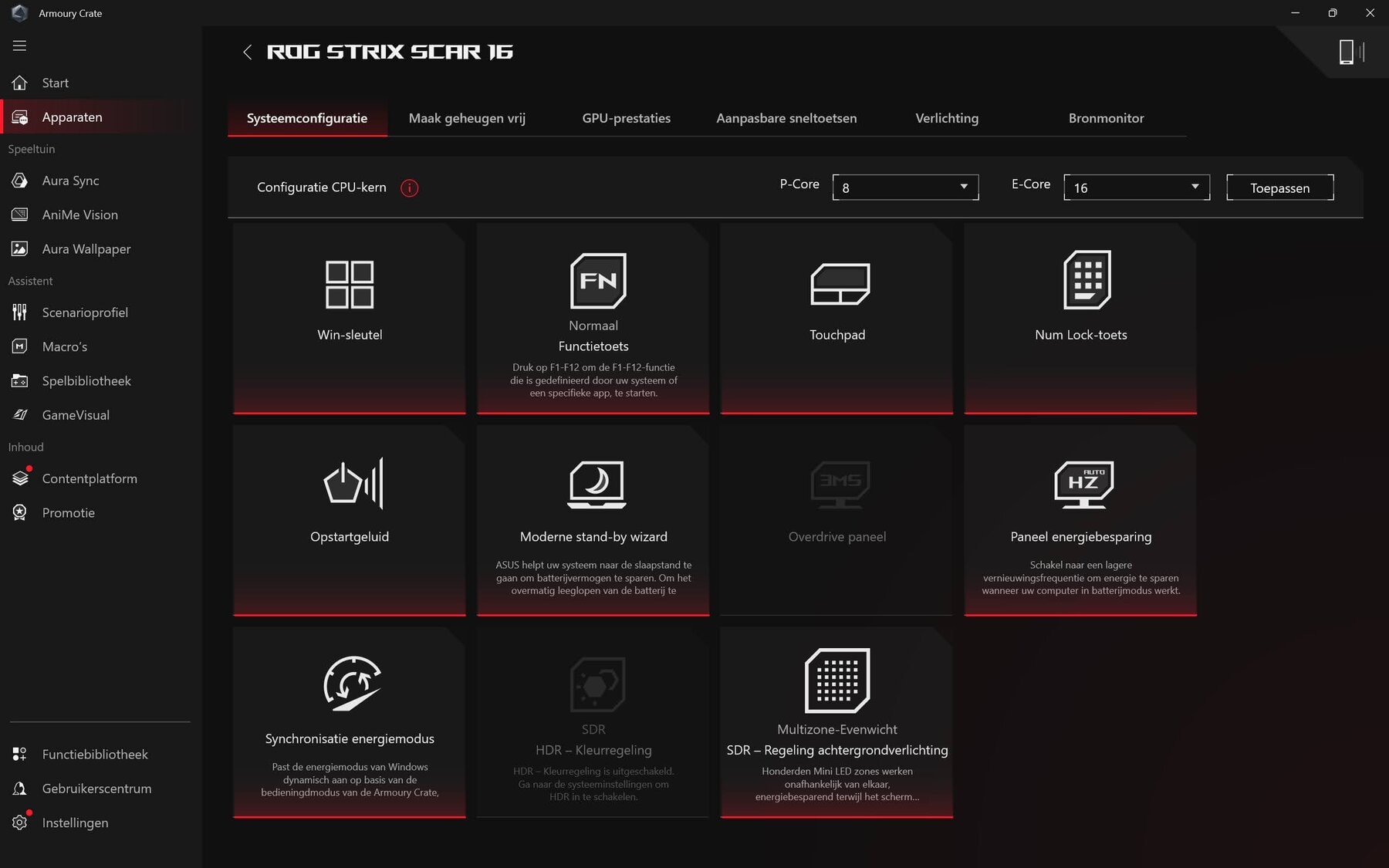Open the Bronmonitor tab
Image resolution: width=1389 pixels, height=868 pixels.
tap(1106, 118)
